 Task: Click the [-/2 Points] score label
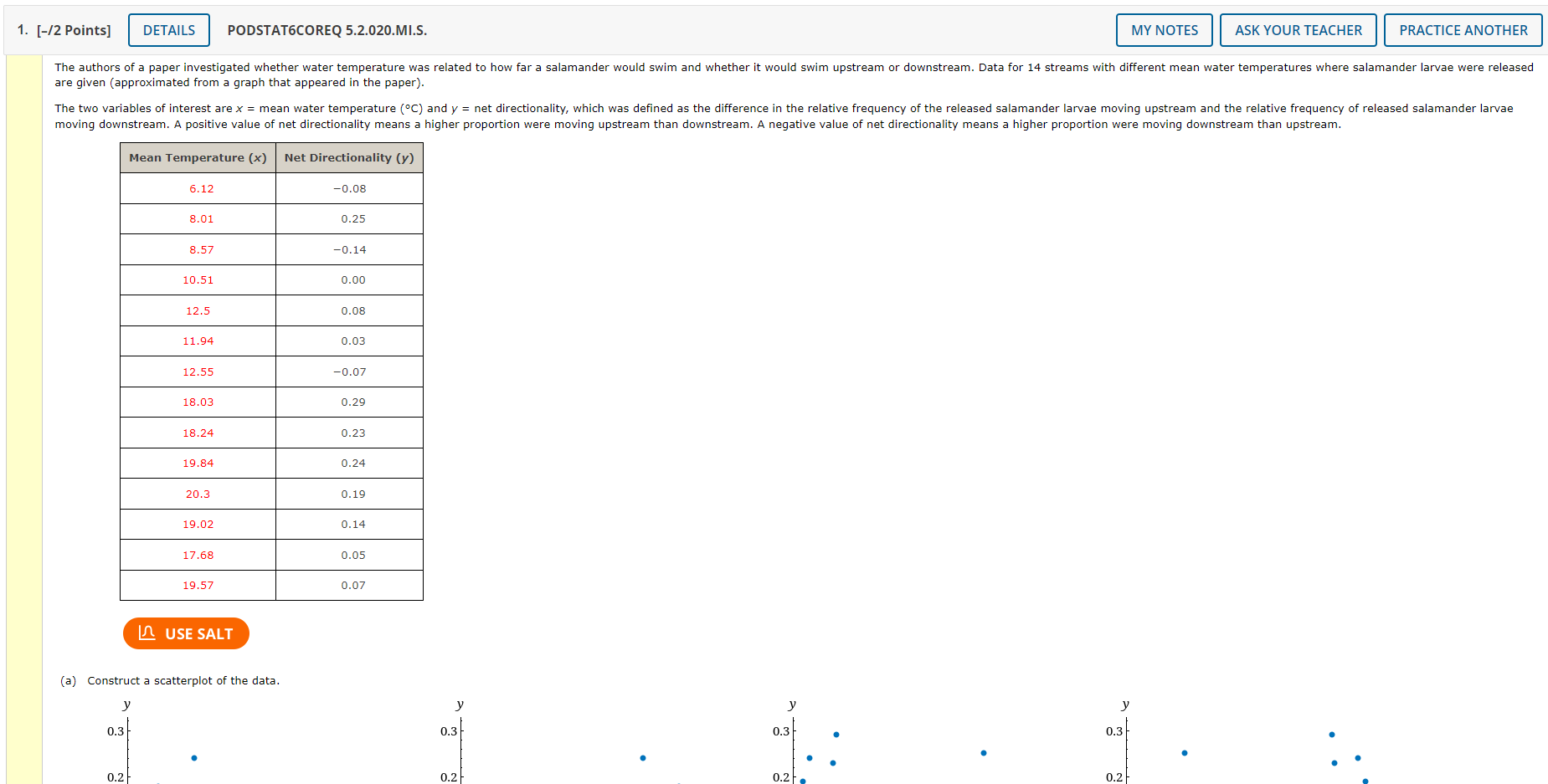point(74,30)
